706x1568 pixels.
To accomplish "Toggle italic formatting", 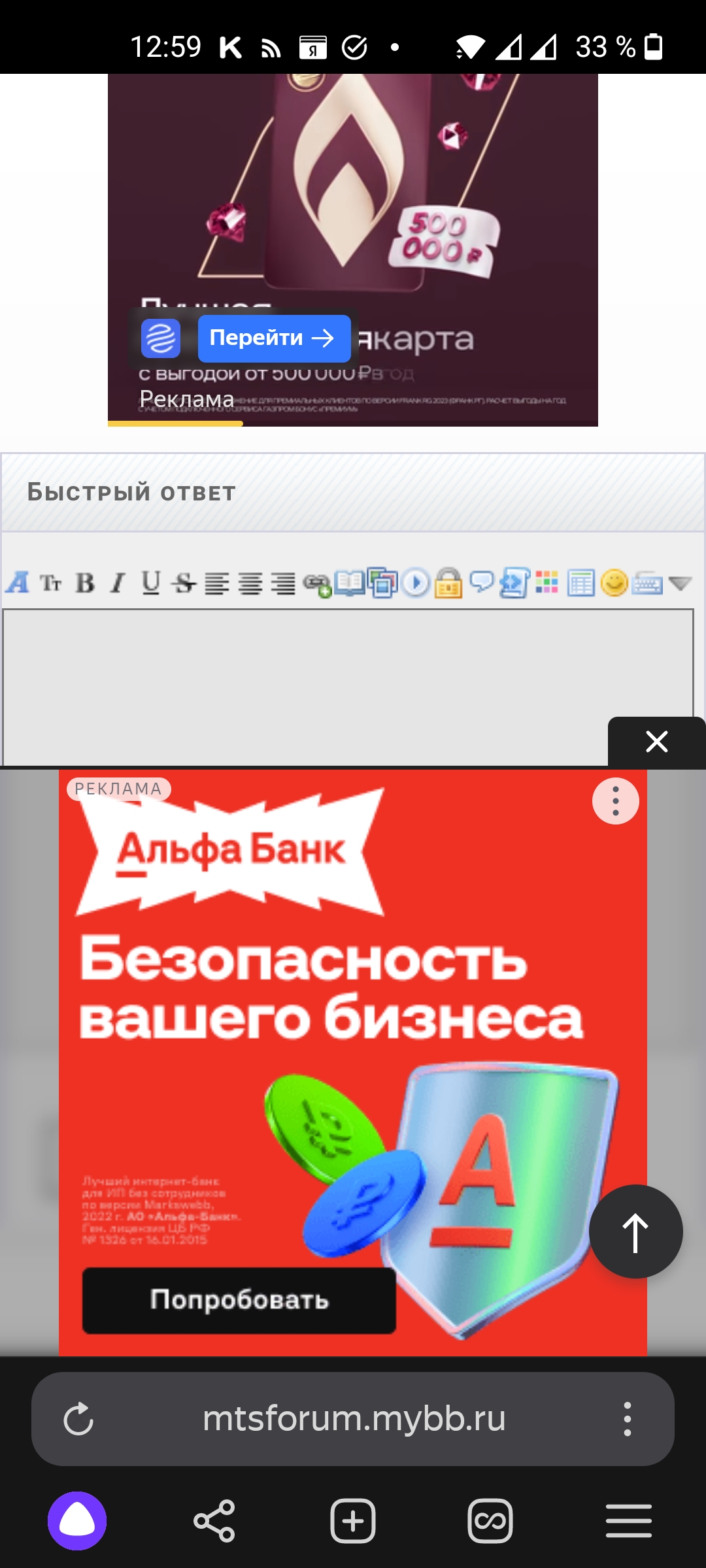I will 118,582.
